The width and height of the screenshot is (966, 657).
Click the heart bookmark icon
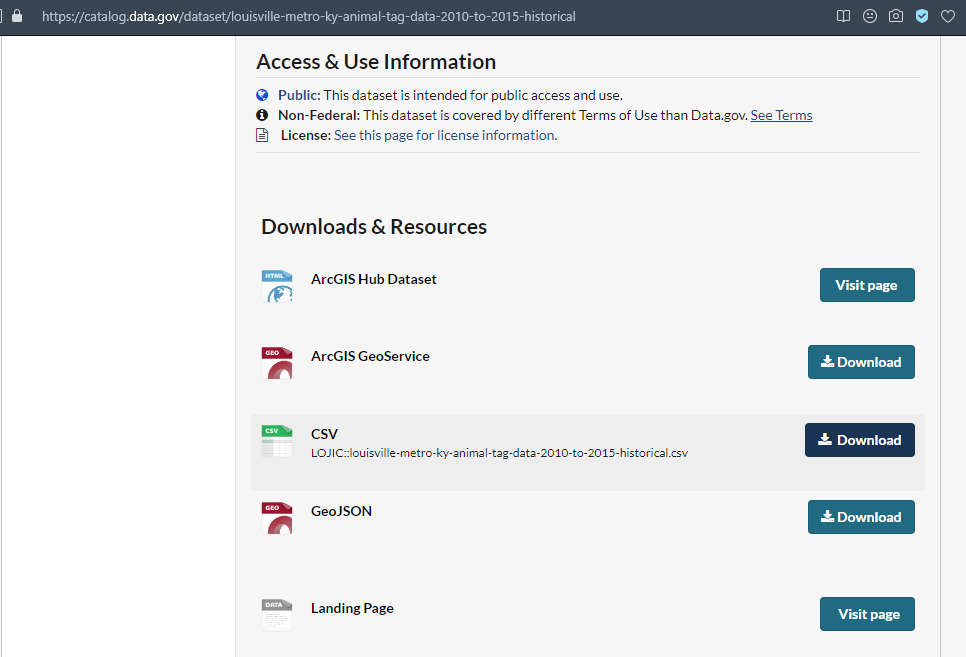(947, 17)
